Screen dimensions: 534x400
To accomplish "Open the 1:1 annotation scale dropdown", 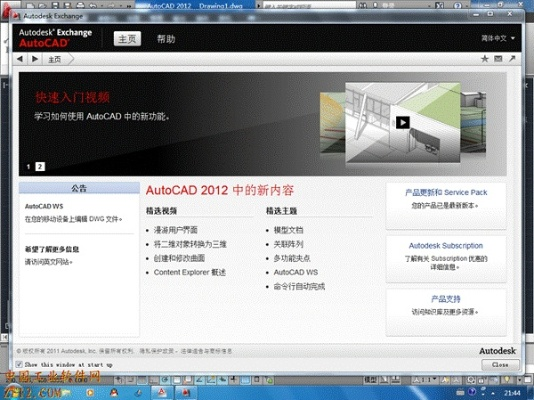I will [426, 379].
